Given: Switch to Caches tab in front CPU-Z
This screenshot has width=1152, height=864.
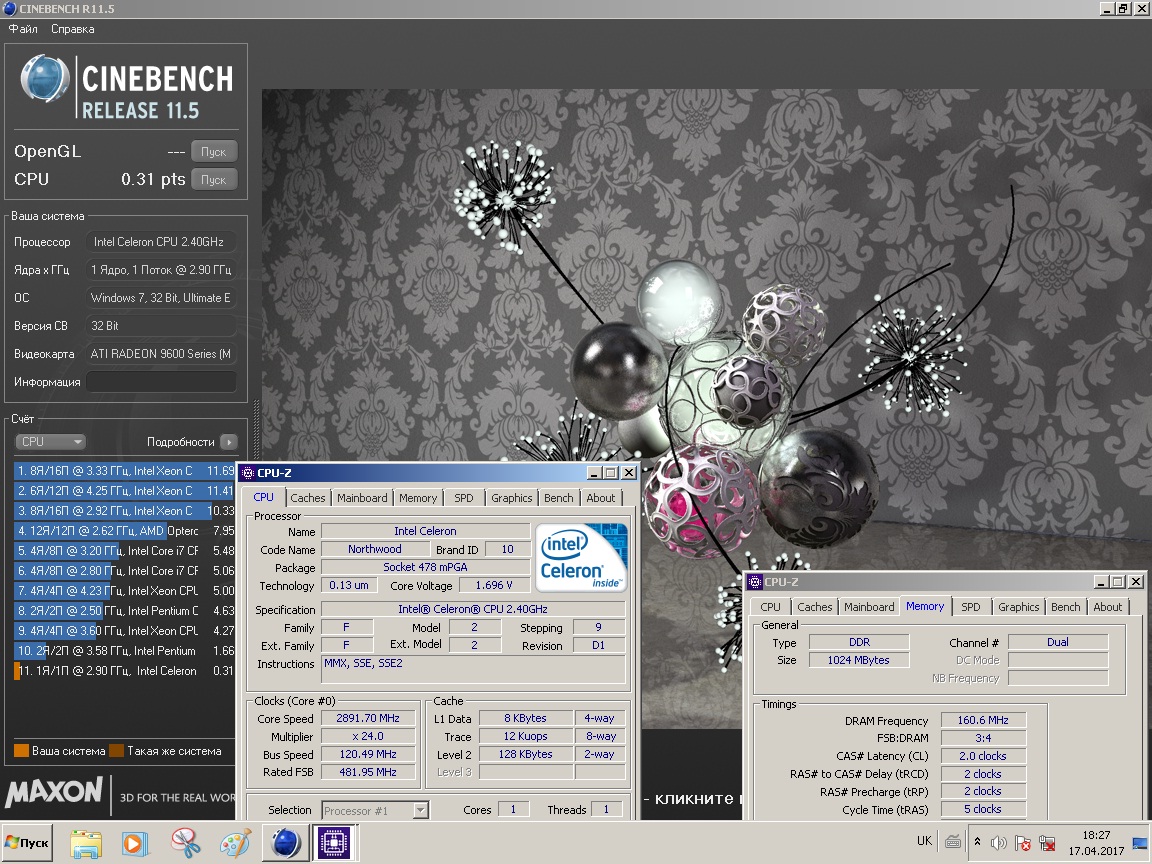Looking at the screenshot, I should click(x=307, y=498).
